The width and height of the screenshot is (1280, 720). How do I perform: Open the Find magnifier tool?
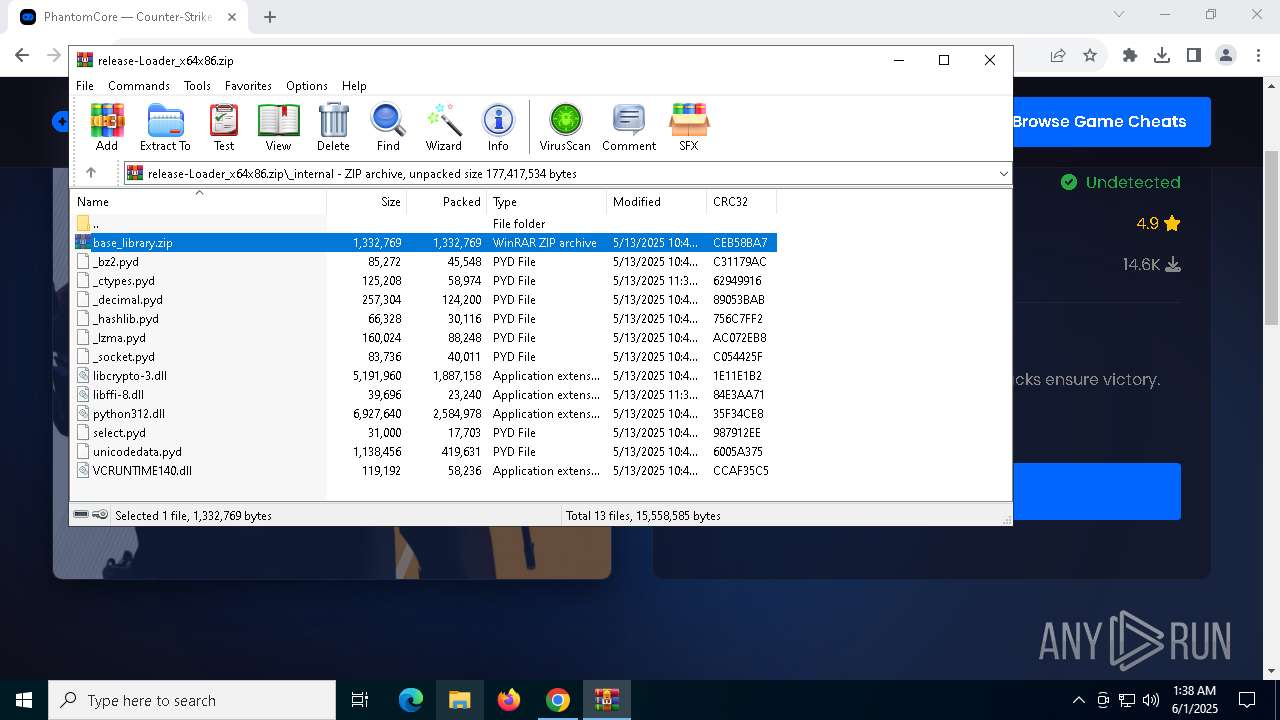pos(388,127)
